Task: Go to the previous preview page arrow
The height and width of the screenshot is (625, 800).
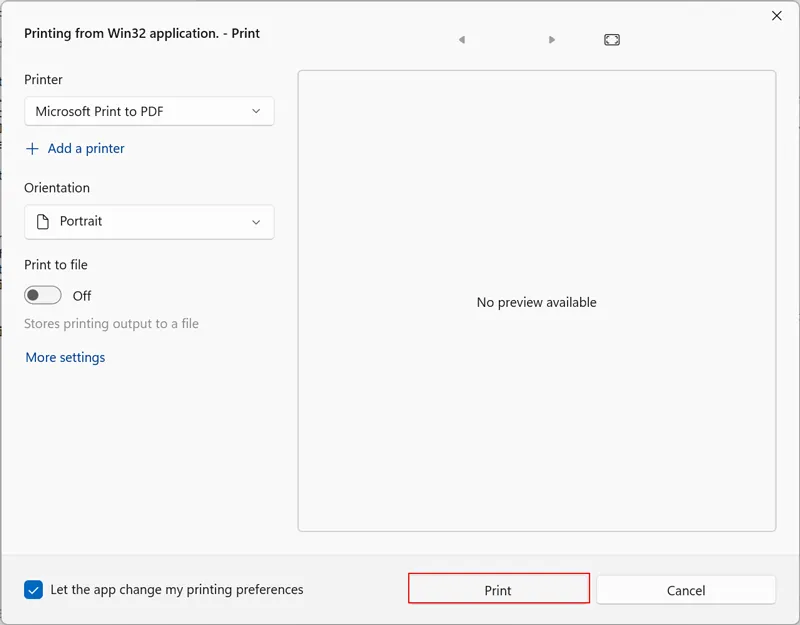Action: (461, 40)
